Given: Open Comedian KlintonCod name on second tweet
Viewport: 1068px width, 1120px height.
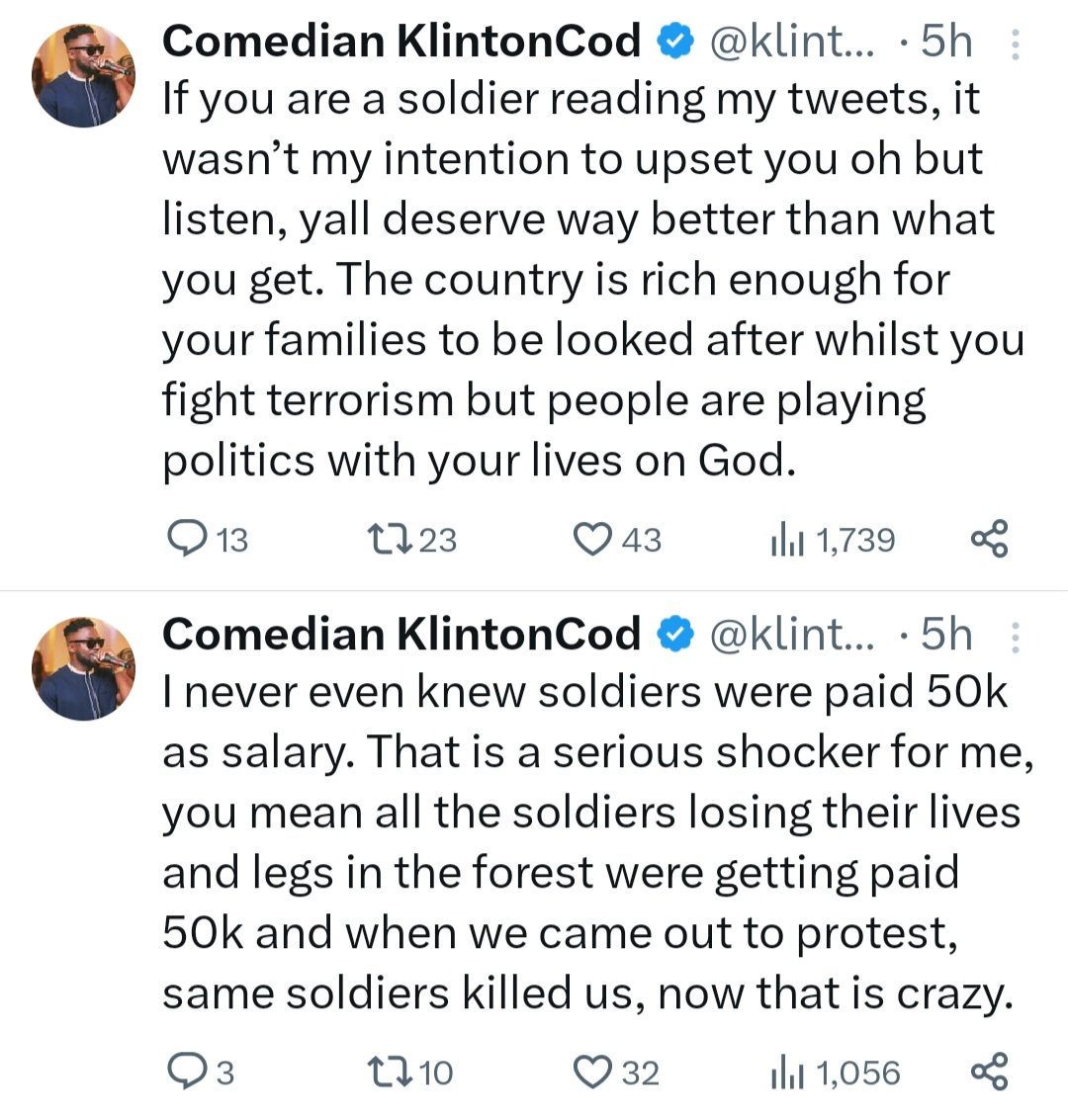Looking at the screenshot, I should coord(400,635).
